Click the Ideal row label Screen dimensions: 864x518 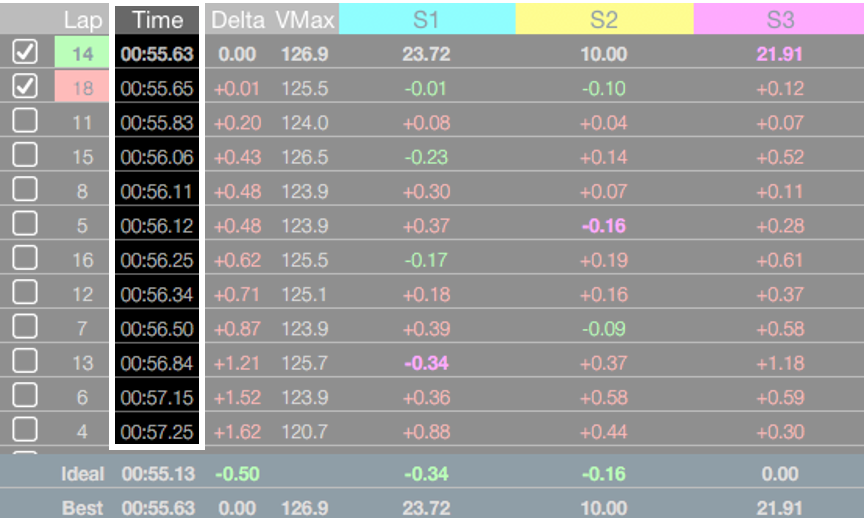[x=83, y=474]
